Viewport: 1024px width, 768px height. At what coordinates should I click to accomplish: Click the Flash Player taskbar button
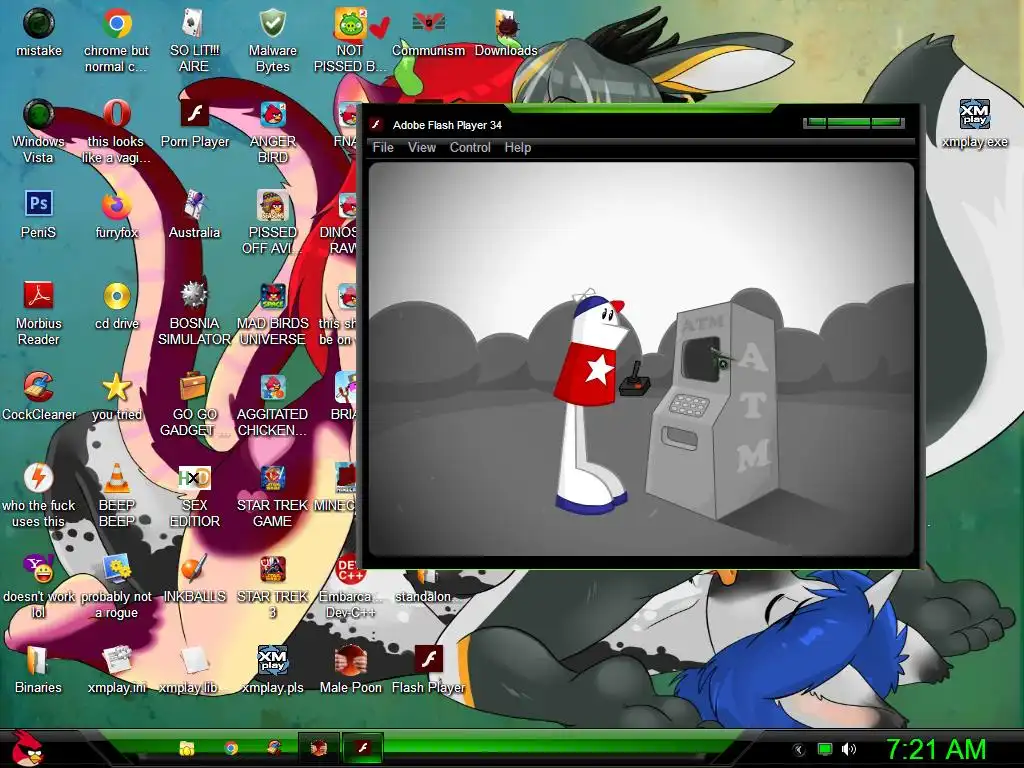pos(362,748)
